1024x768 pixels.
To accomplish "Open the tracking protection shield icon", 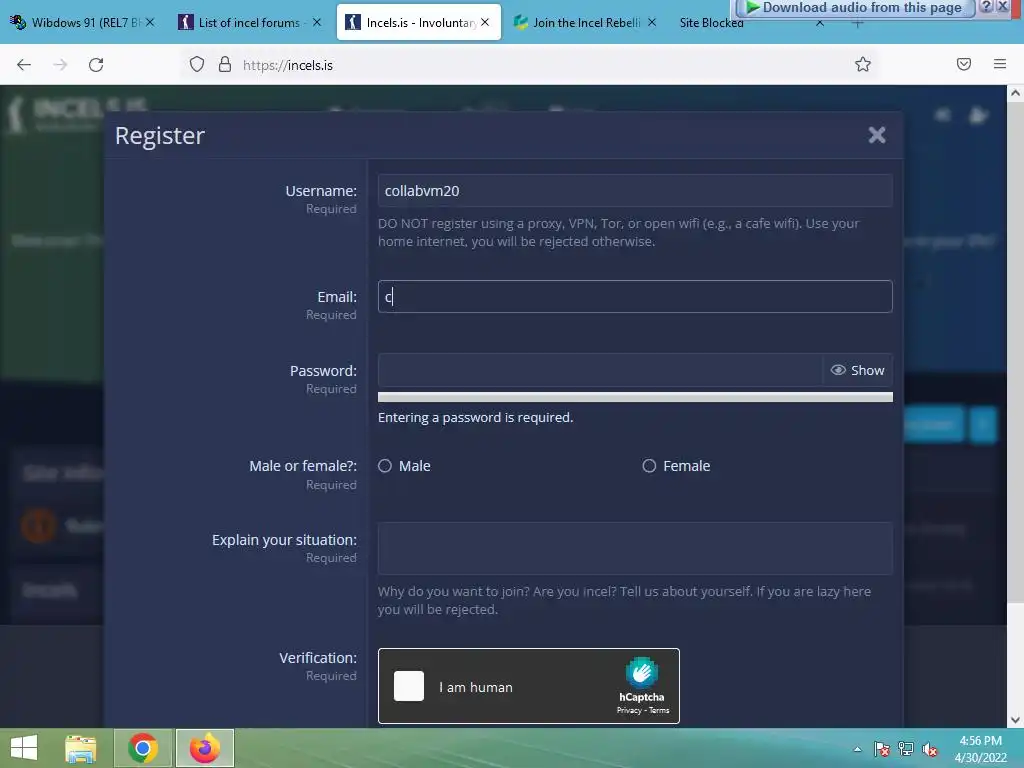I will (x=197, y=65).
